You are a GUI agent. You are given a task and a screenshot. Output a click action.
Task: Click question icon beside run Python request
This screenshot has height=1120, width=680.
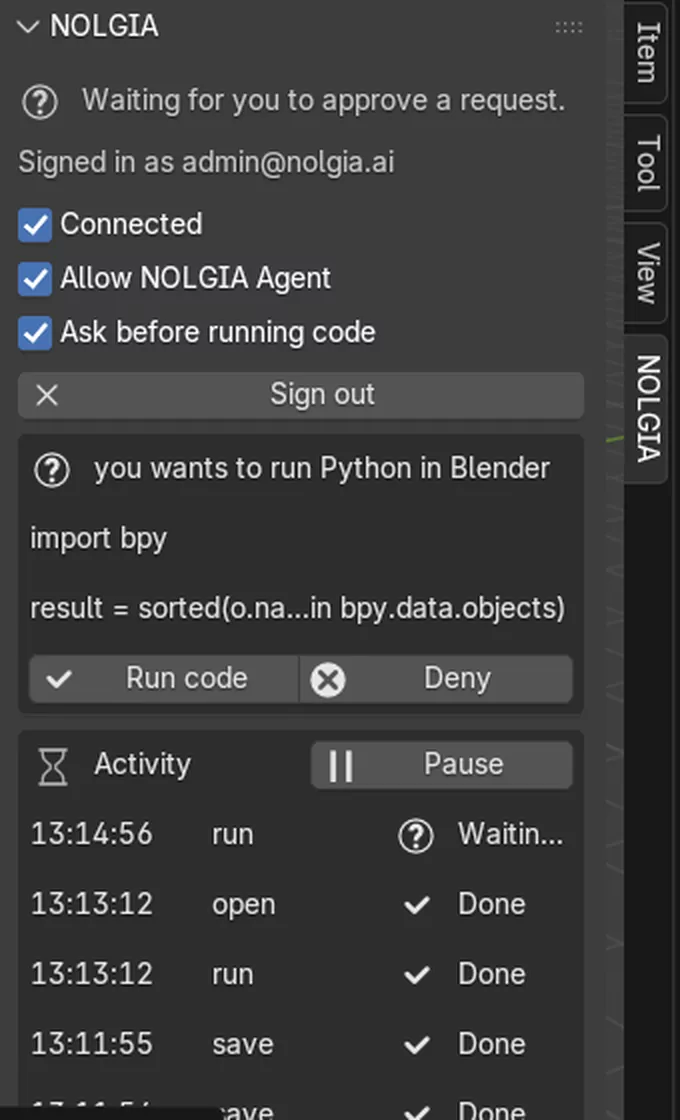52,470
